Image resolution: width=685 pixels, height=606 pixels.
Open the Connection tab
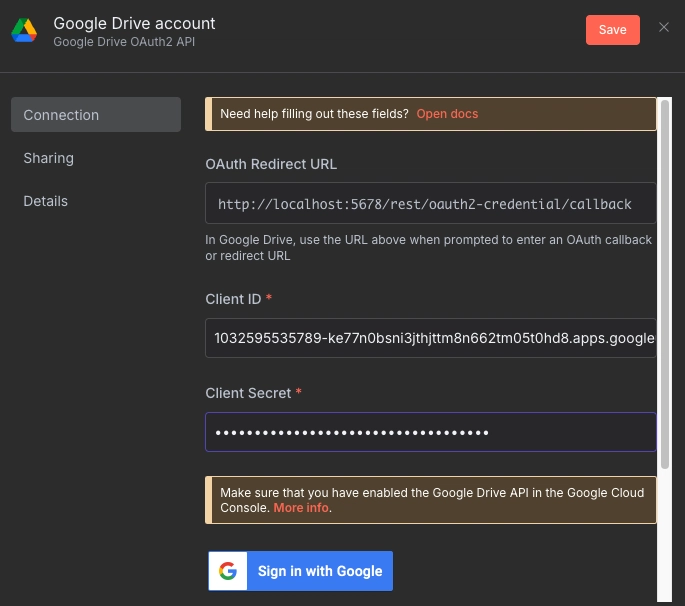(96, 115)
